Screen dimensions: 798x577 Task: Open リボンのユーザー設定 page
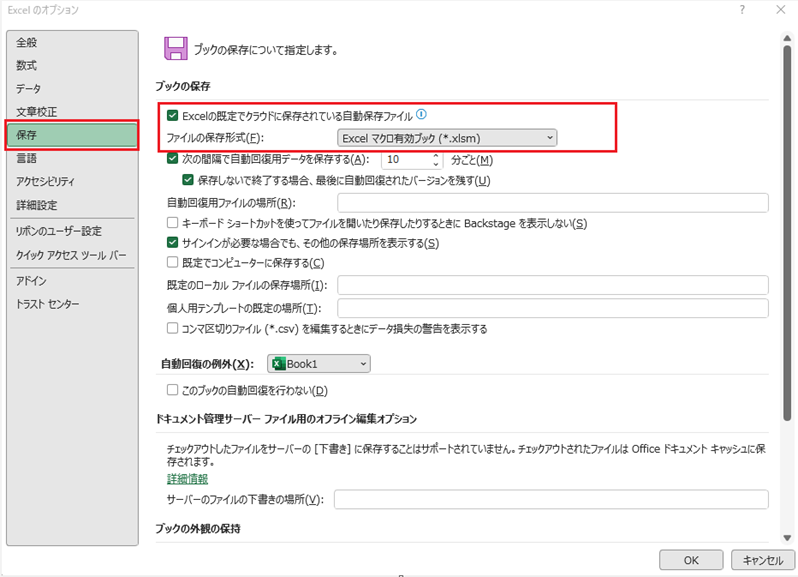59,231
